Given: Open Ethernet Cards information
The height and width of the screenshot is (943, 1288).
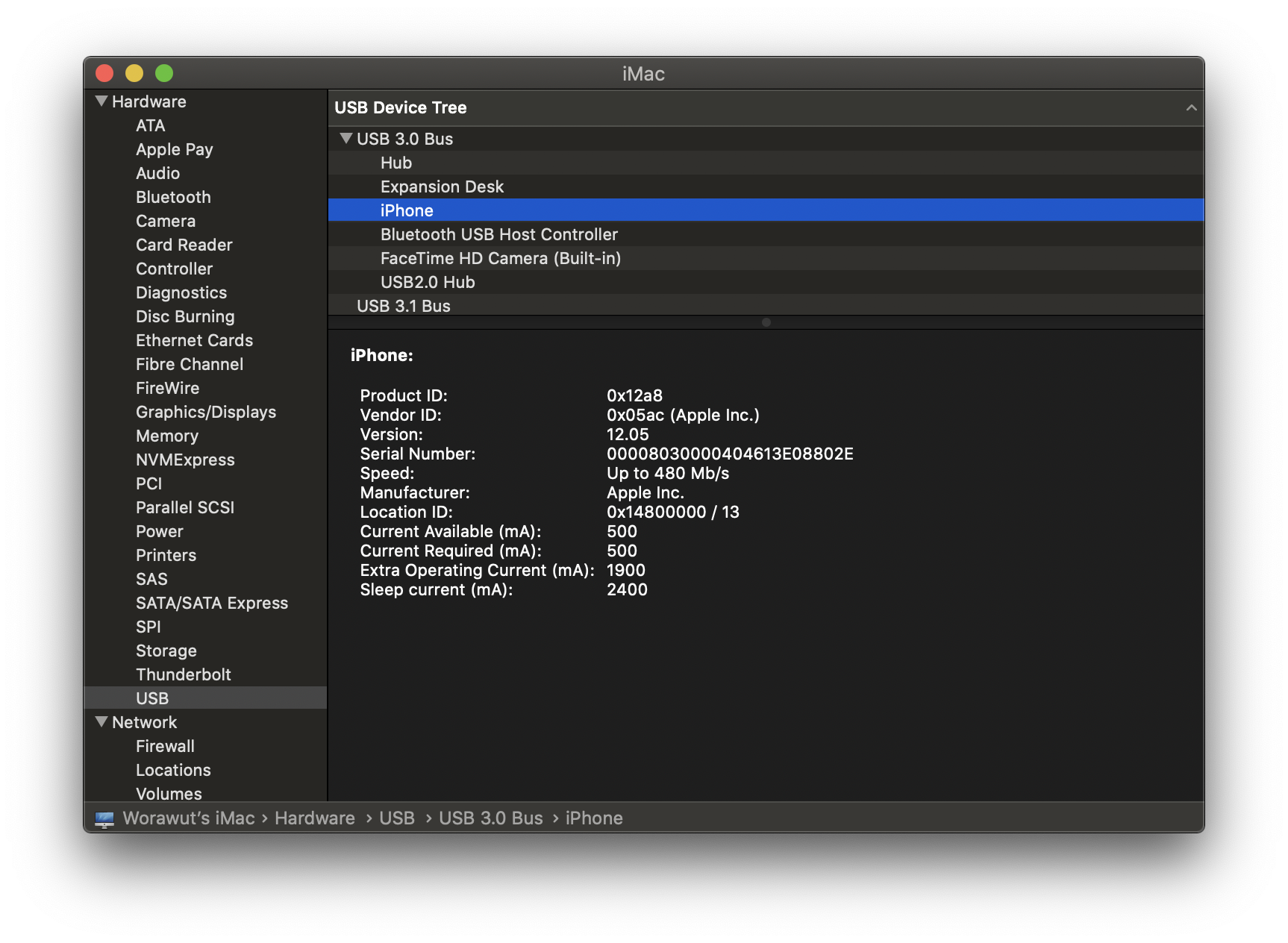Looking at the screenshot, I should pos(194,340).
